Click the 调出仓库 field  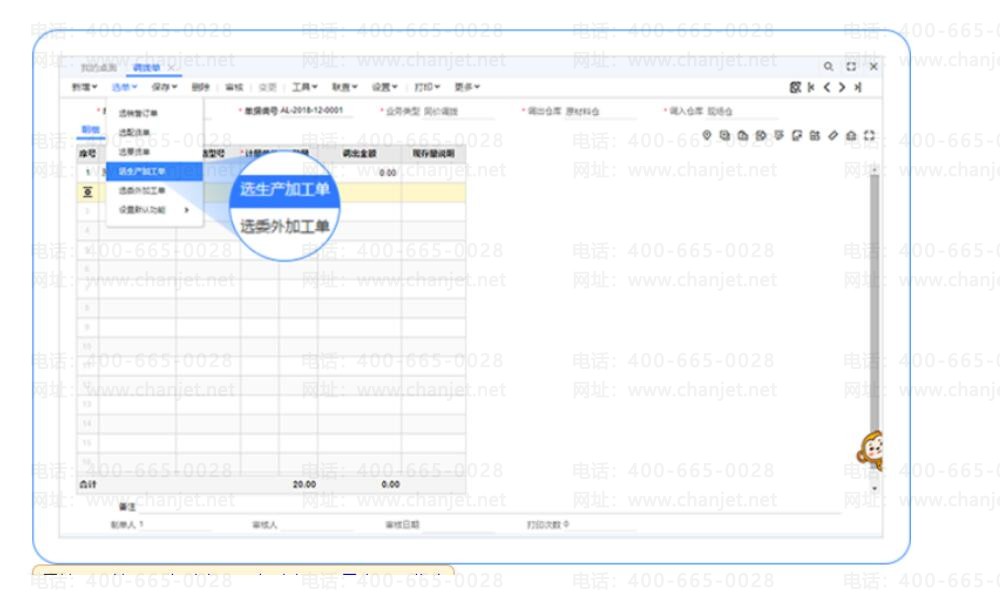pos(600,111)
